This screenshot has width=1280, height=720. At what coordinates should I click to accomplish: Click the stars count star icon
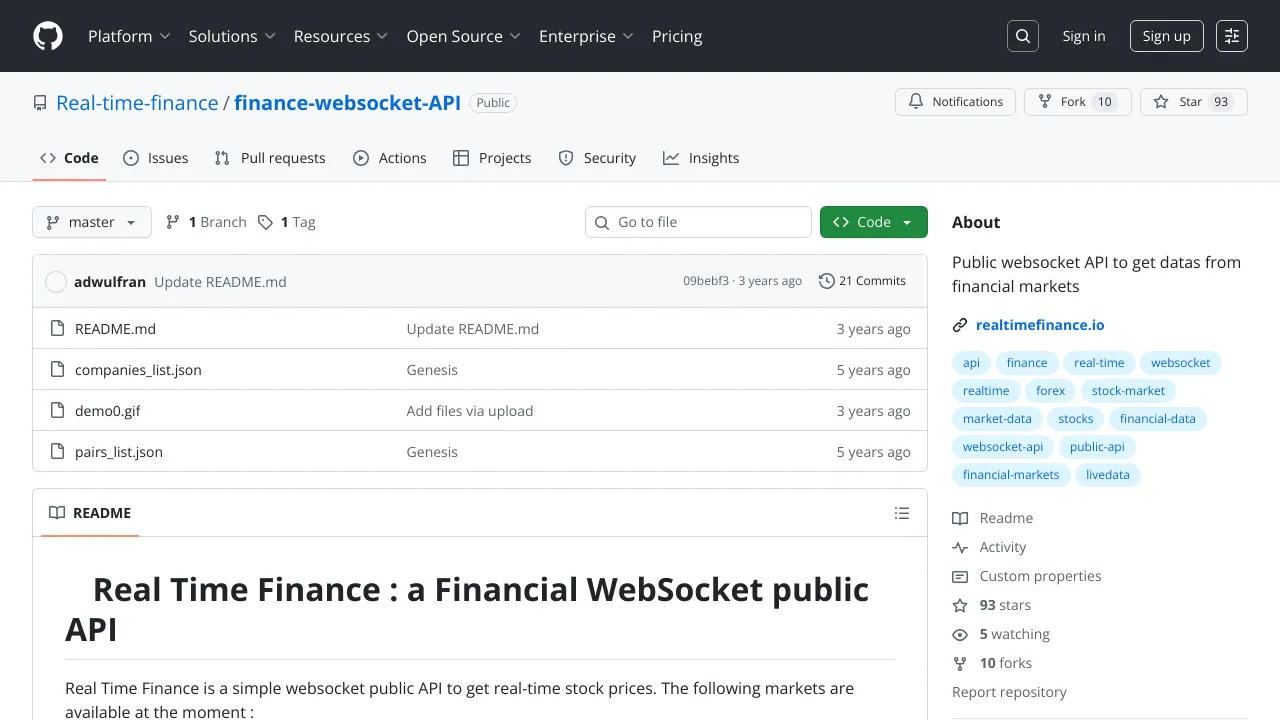[x=960, y=605]
